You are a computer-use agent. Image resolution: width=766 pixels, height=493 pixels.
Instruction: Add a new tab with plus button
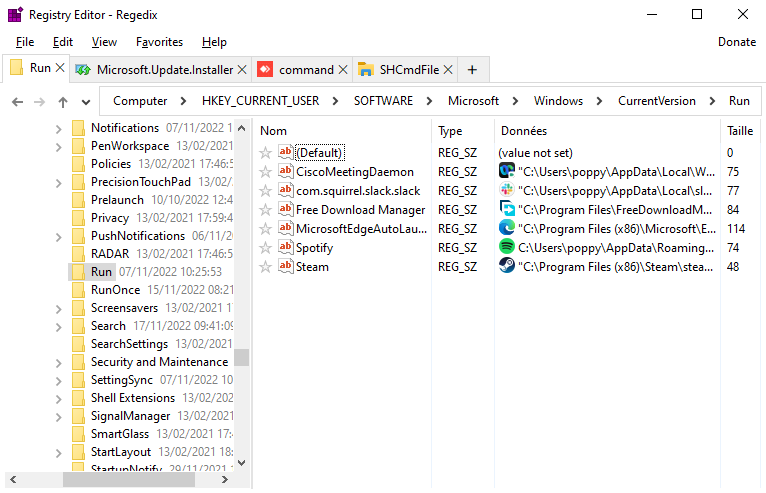472,70
